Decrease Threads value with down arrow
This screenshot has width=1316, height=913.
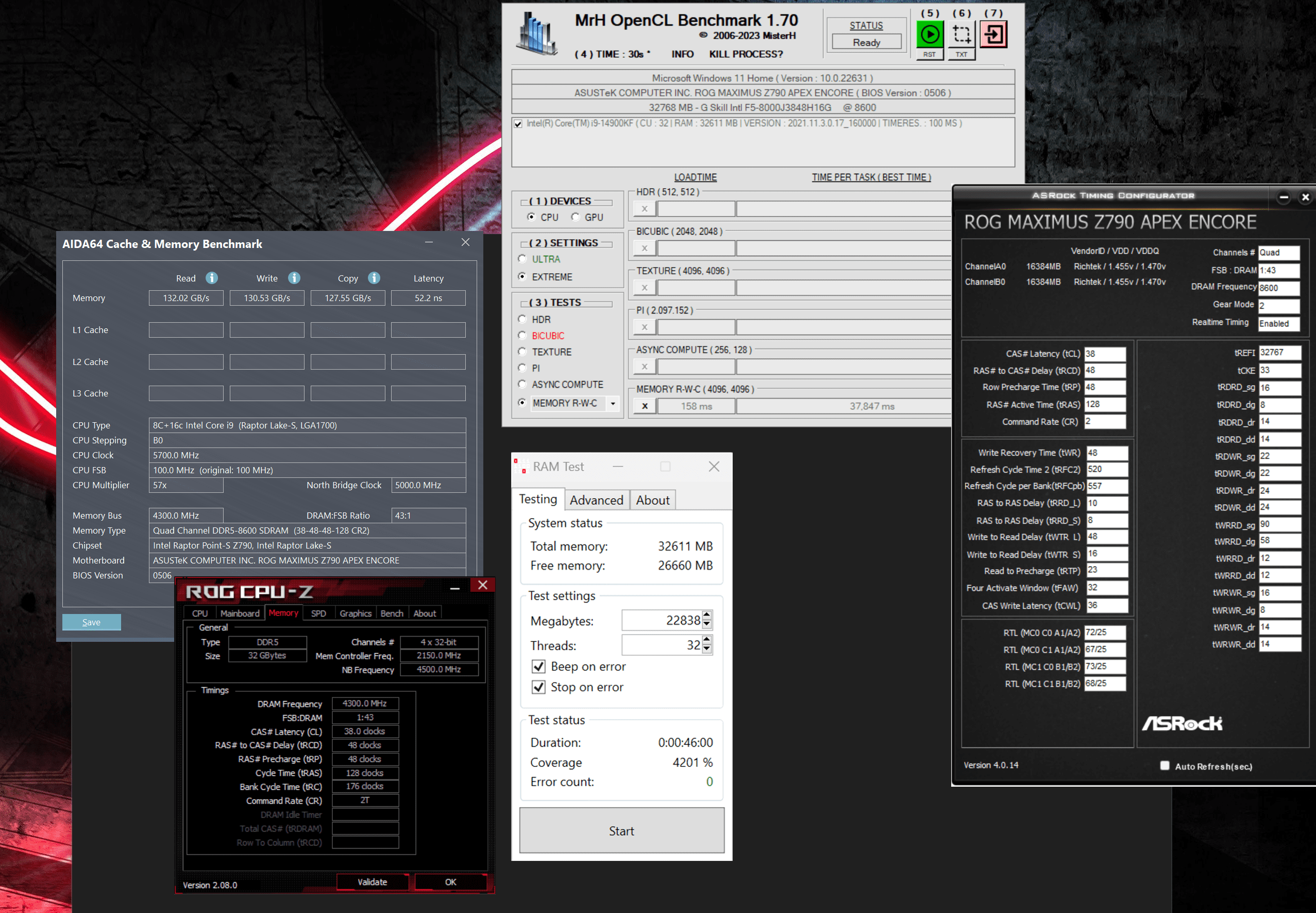[x=707, y=649]
